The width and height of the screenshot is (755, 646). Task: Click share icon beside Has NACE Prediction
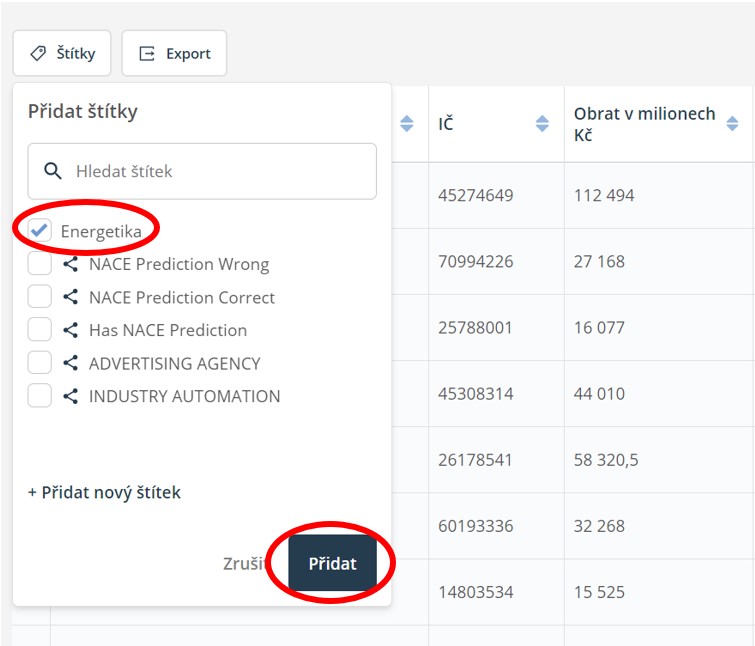tap(71, 330)
